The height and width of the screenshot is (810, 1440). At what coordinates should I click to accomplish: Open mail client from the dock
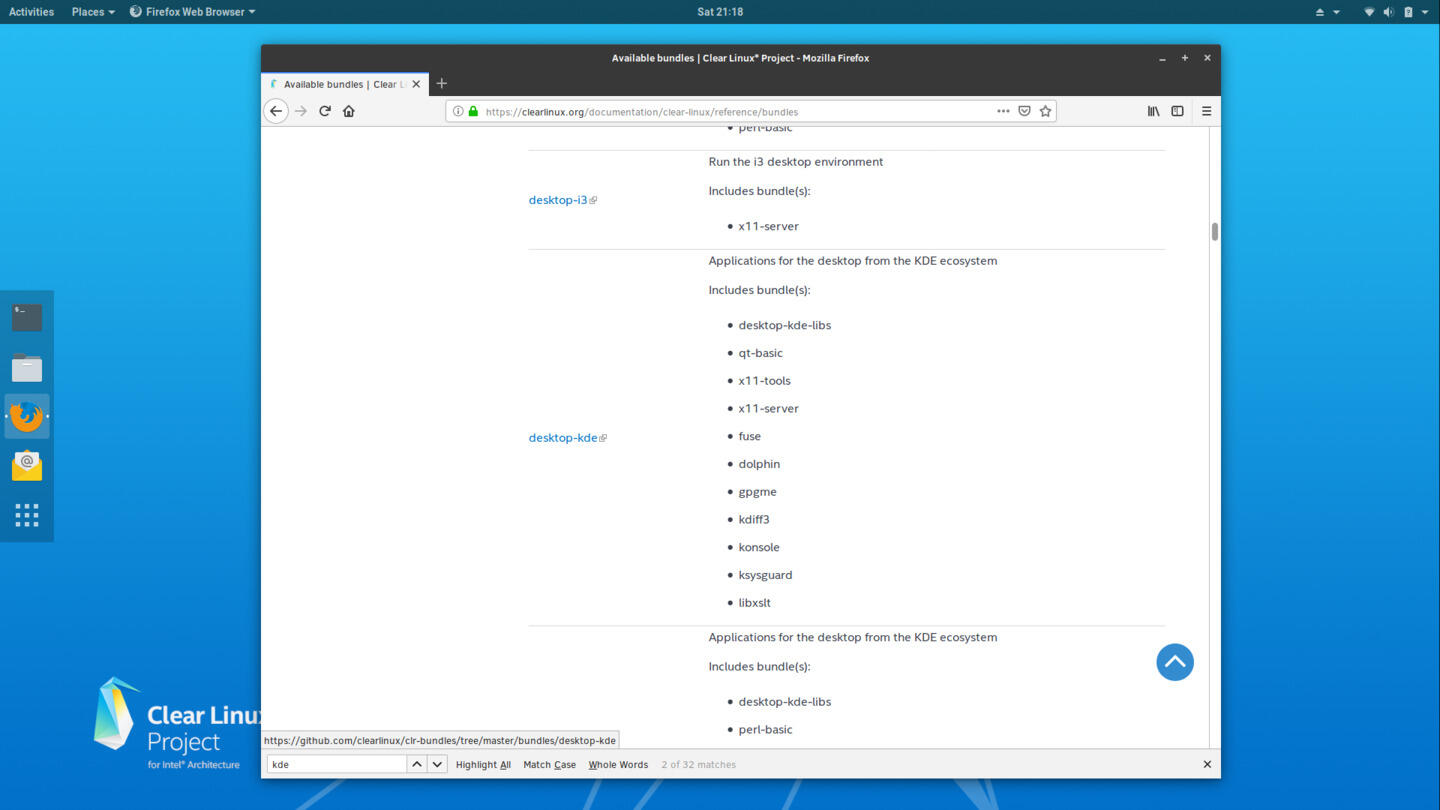pos(27,465)
